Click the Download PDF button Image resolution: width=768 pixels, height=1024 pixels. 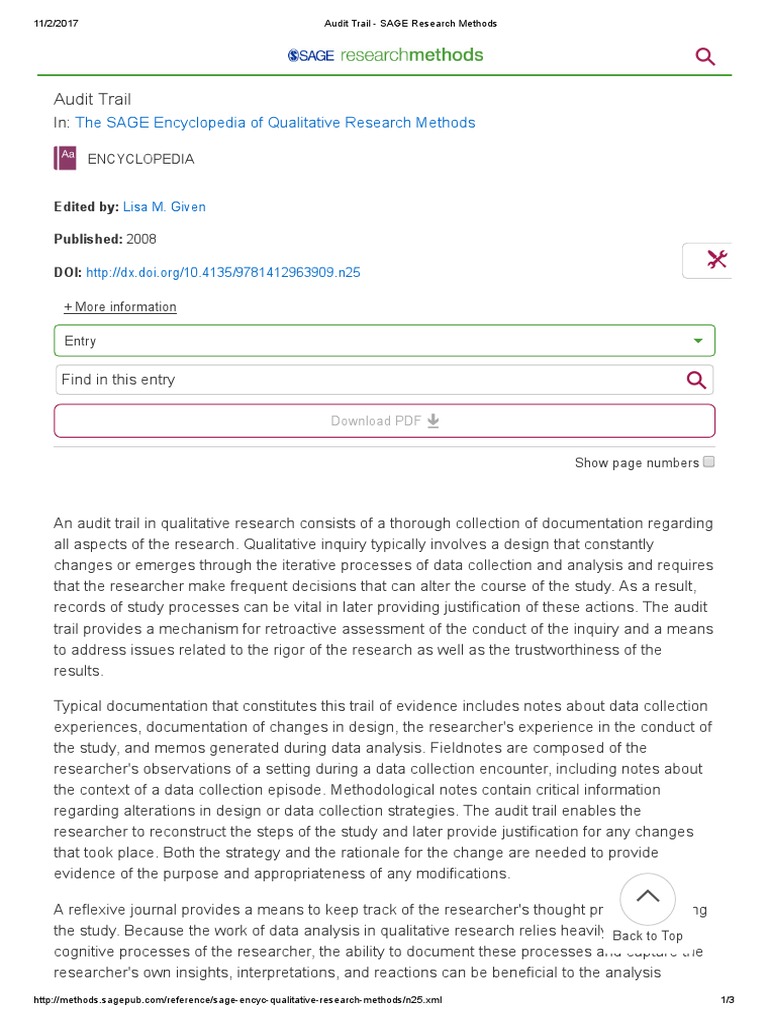(x=384, y=421)
